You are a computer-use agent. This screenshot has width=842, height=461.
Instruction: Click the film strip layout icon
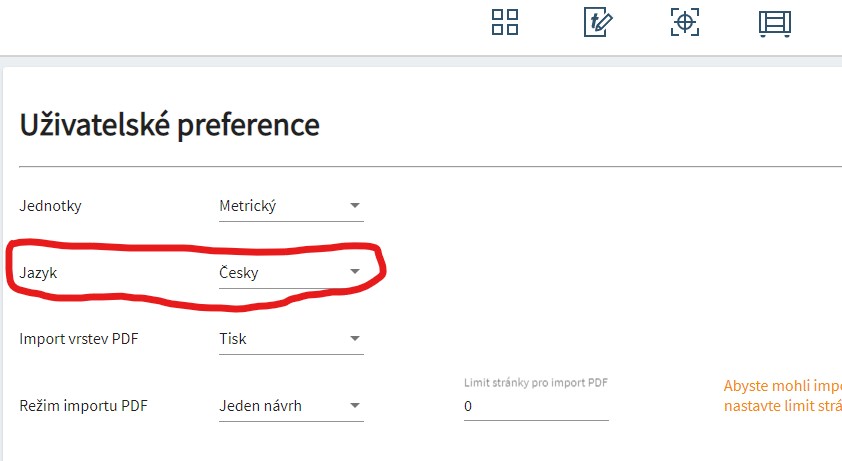click(x=774, y=22)
